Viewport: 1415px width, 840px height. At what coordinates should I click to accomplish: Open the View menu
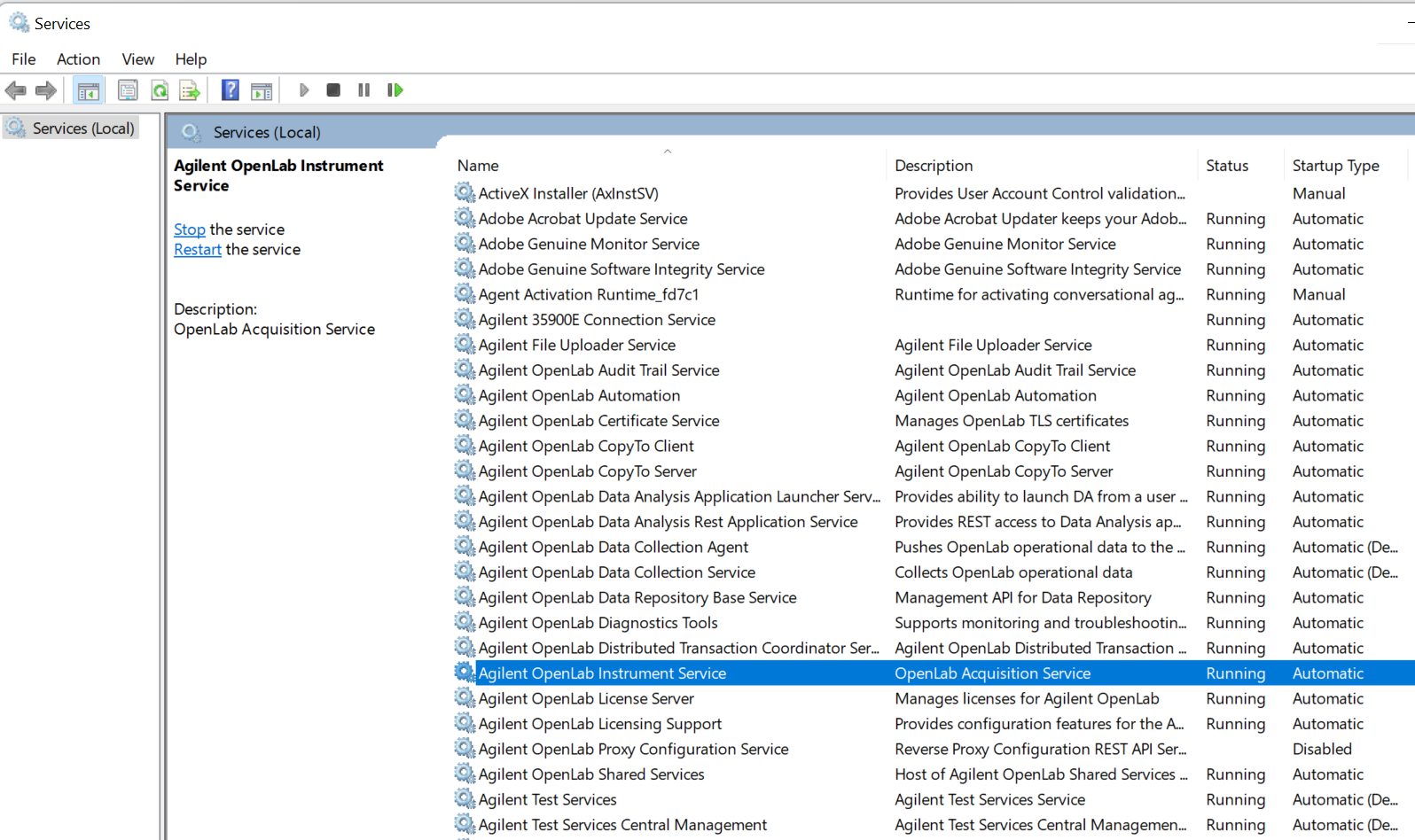[x=138, y=59]
